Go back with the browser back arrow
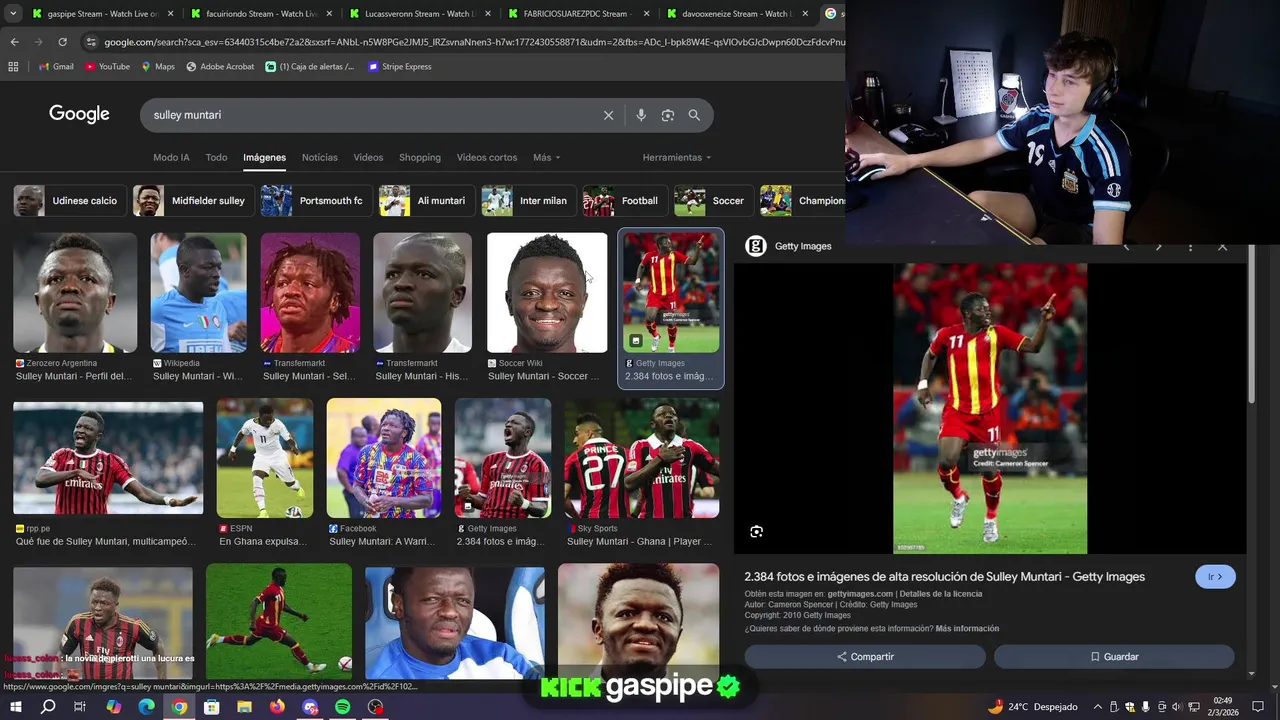This screenshot has width=1280, height=720. coord(14,42)
